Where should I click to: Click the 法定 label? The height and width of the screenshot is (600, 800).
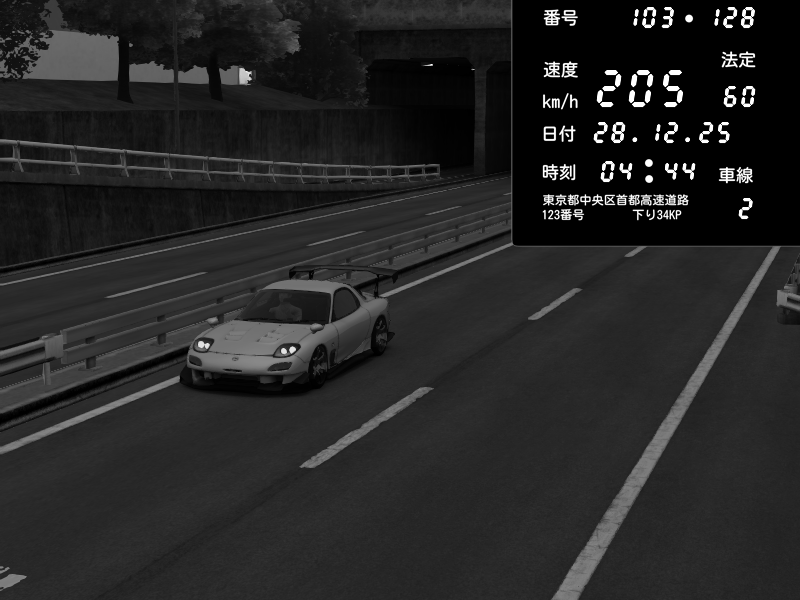coord(738,60)
